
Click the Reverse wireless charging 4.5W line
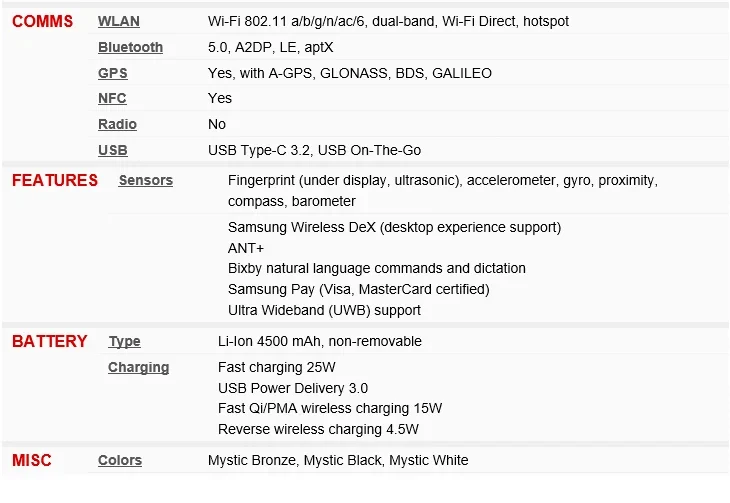click(x=318, y=429)
